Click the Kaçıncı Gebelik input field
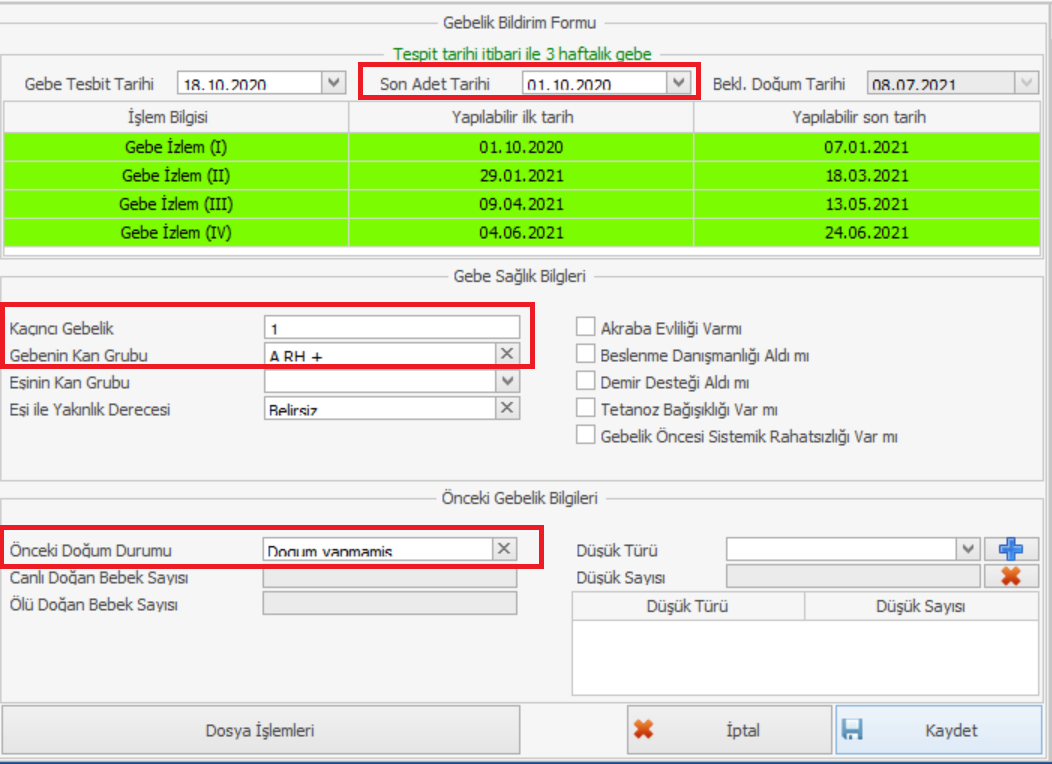This screenshot has height=764, width=1052. click(x=392, y=327)
